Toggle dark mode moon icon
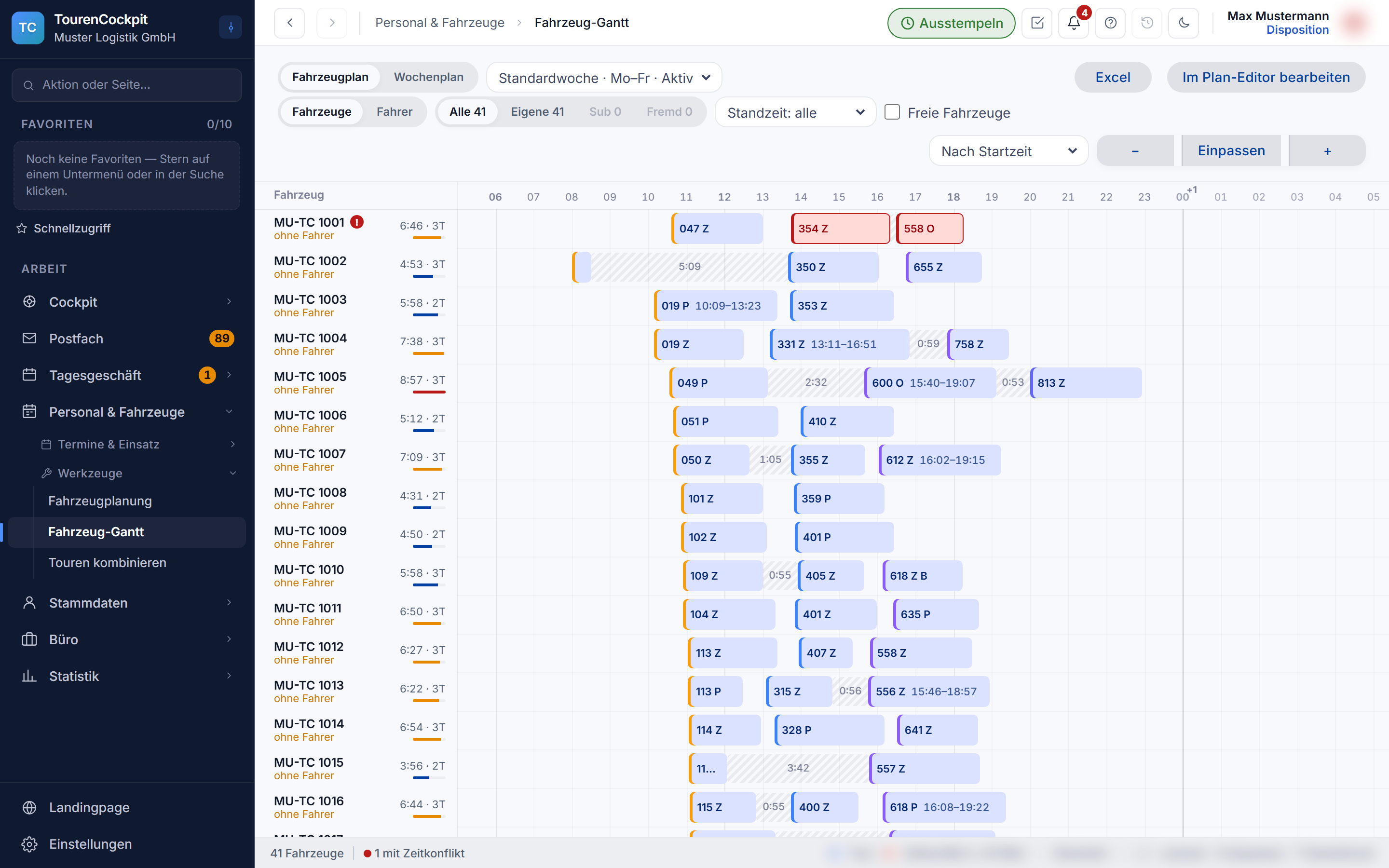The height and width of the screenshot is (868, 1389). [x=1184, y=23]
